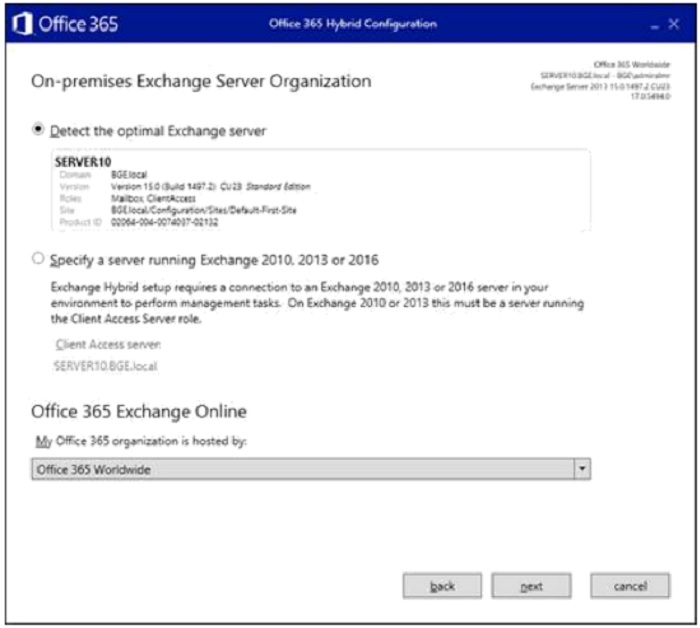The width and height of the screenshot is (700, 628).
Task: Click the Version 15.0 Build 1497.2 text
Action: (210, 187)
